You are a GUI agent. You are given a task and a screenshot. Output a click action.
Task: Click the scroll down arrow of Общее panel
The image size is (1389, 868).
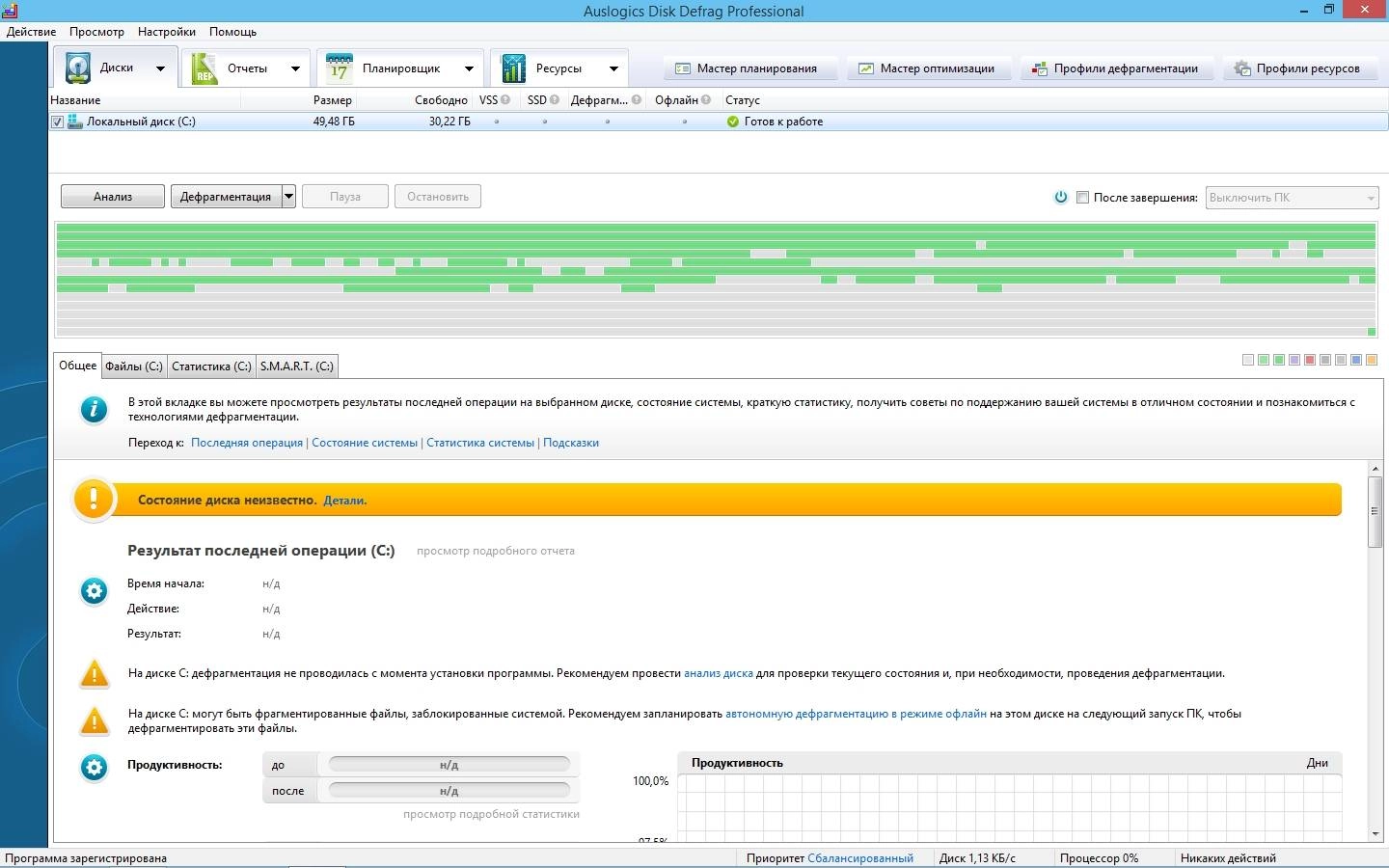click(1375, 833)
